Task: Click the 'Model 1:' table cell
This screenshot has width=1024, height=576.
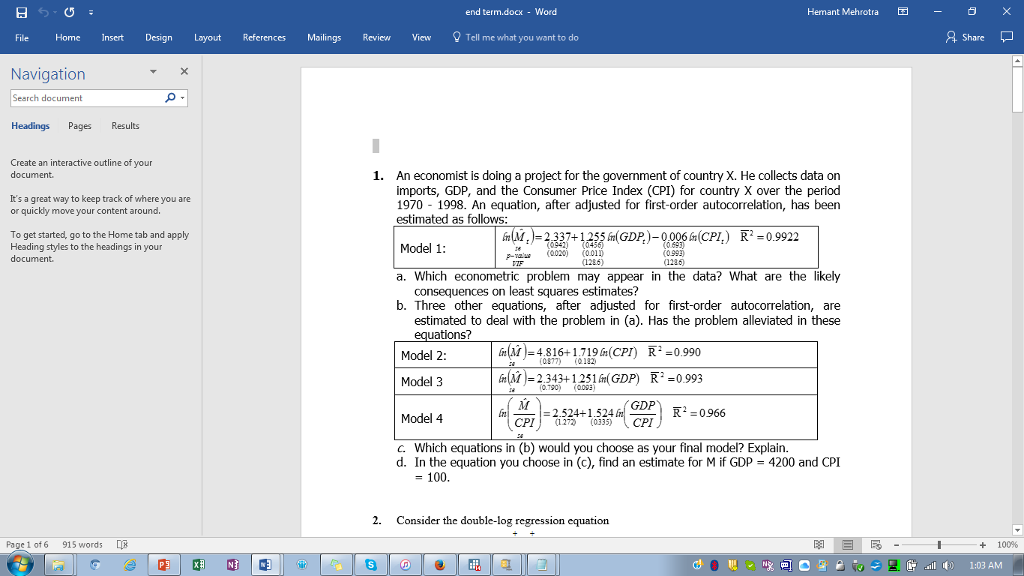Action: 444,248
